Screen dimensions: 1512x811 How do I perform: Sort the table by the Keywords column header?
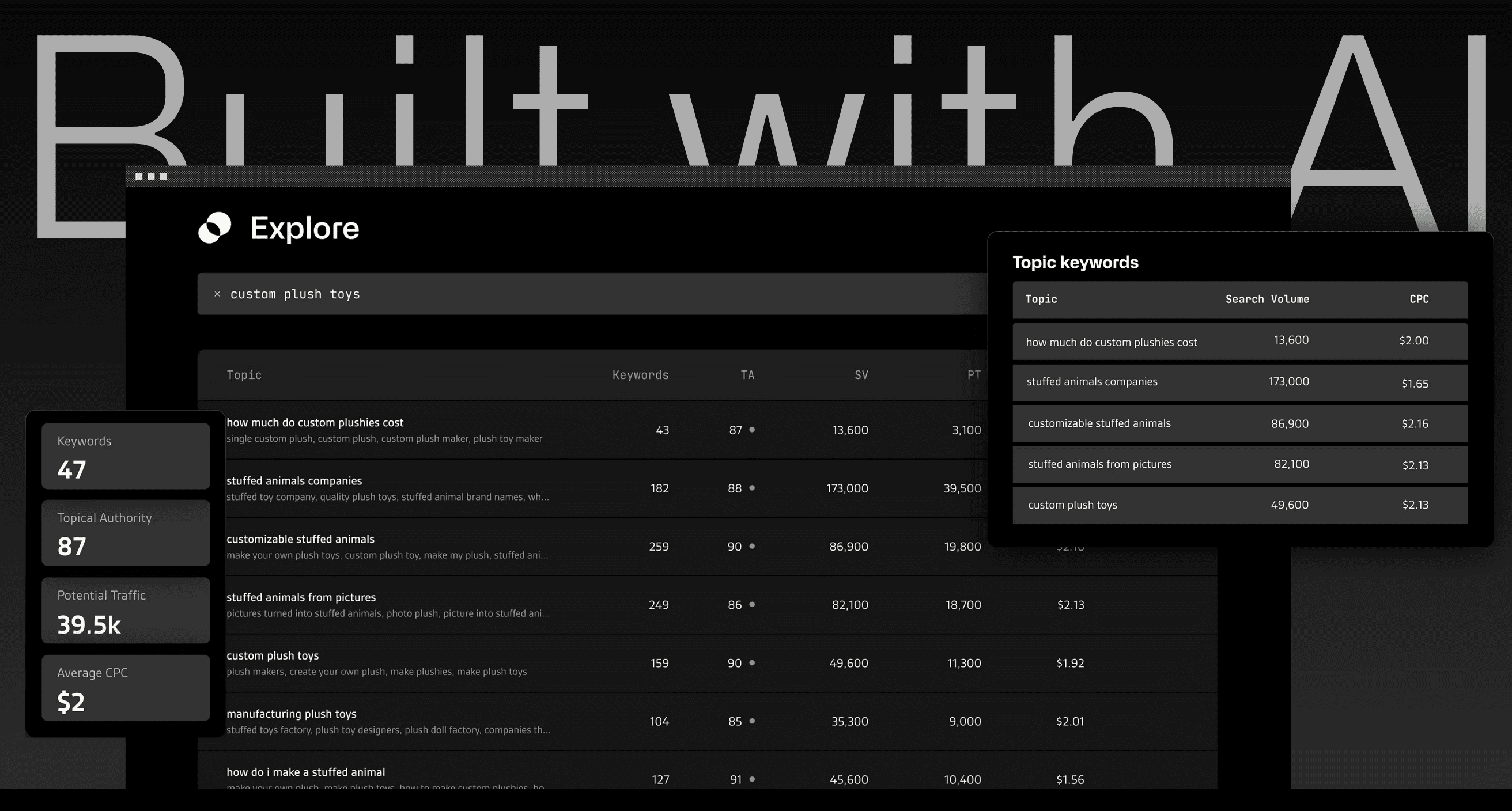pos(640,375)
